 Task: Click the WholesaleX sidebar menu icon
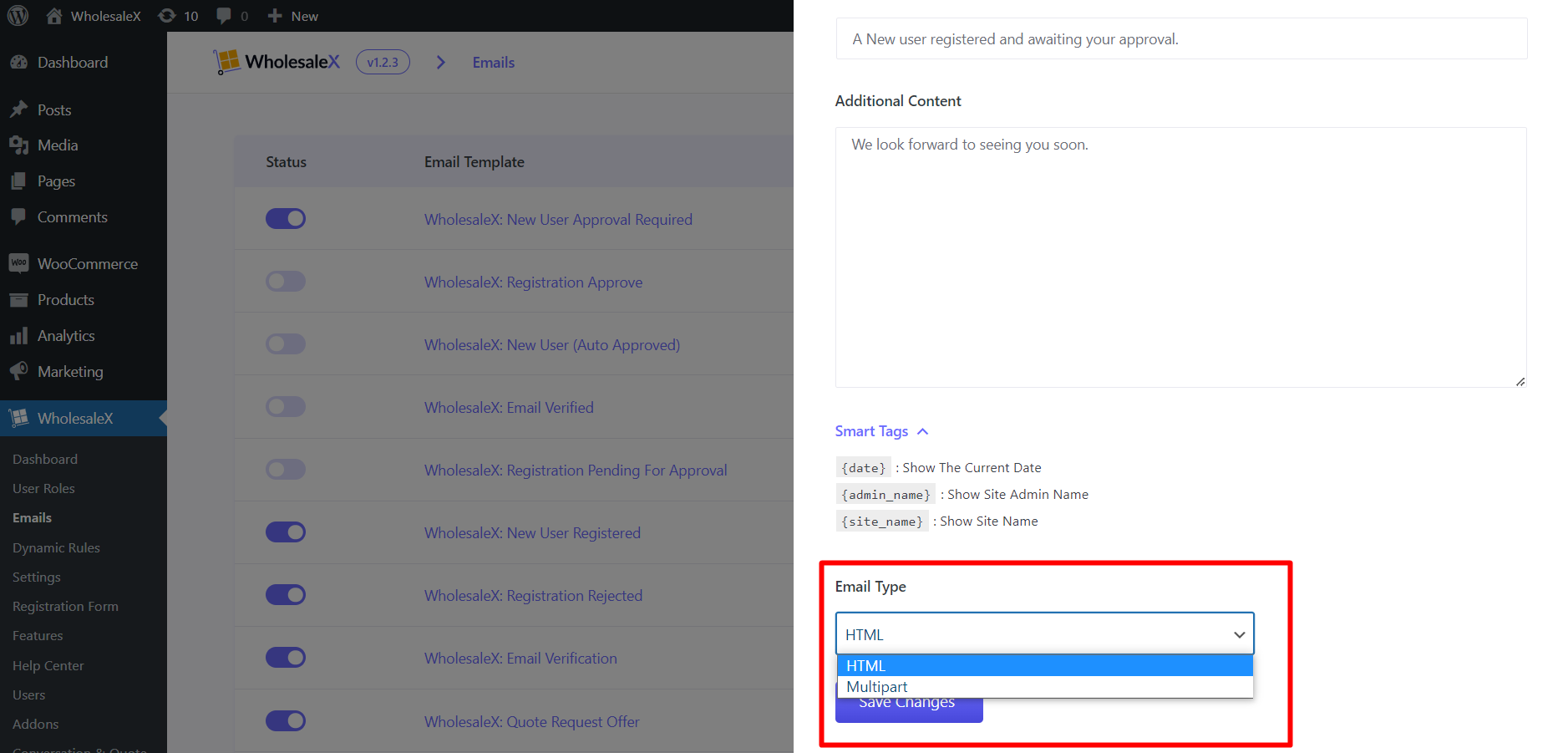point(18,418)
